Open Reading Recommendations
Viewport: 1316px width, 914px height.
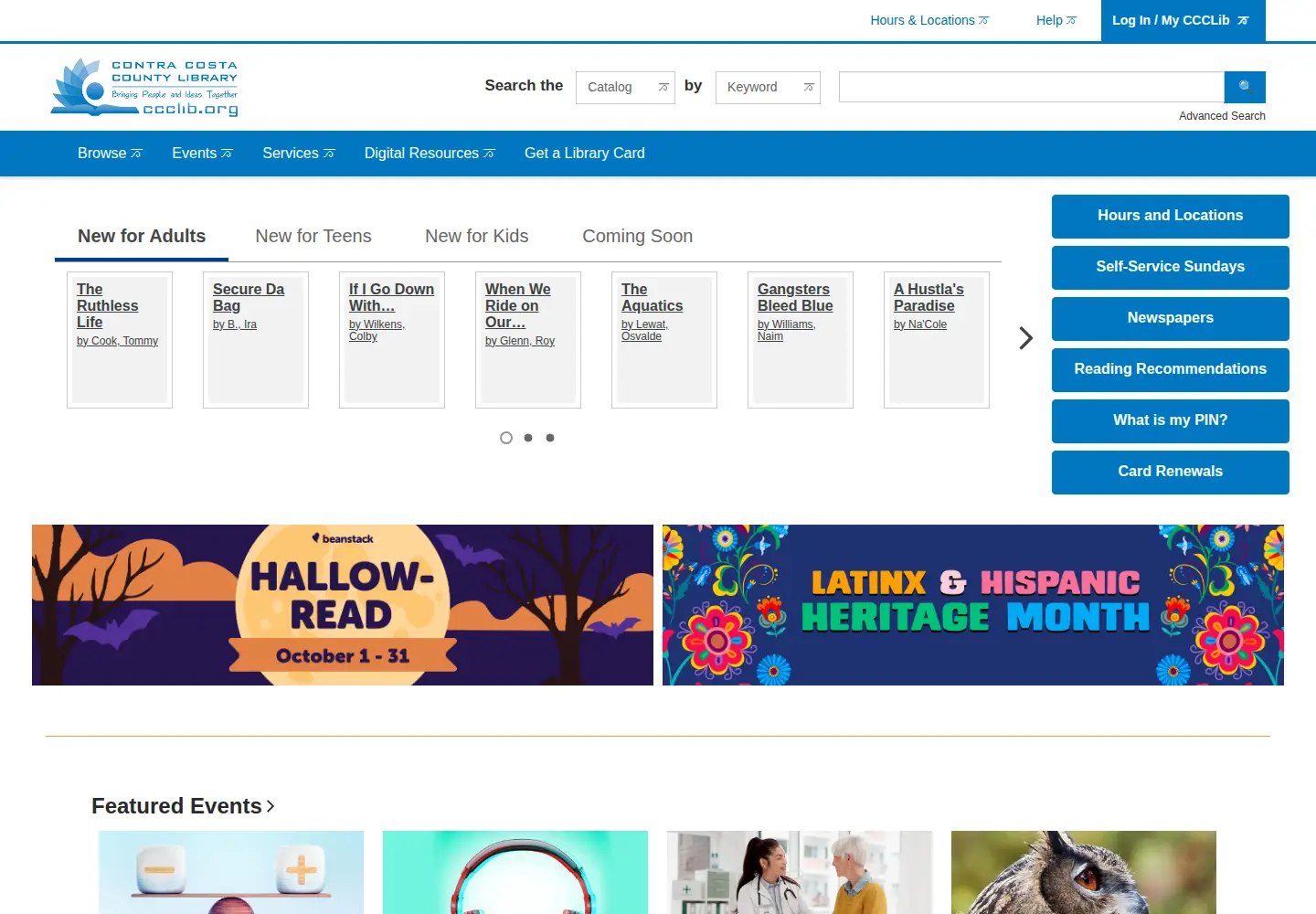1171,370
